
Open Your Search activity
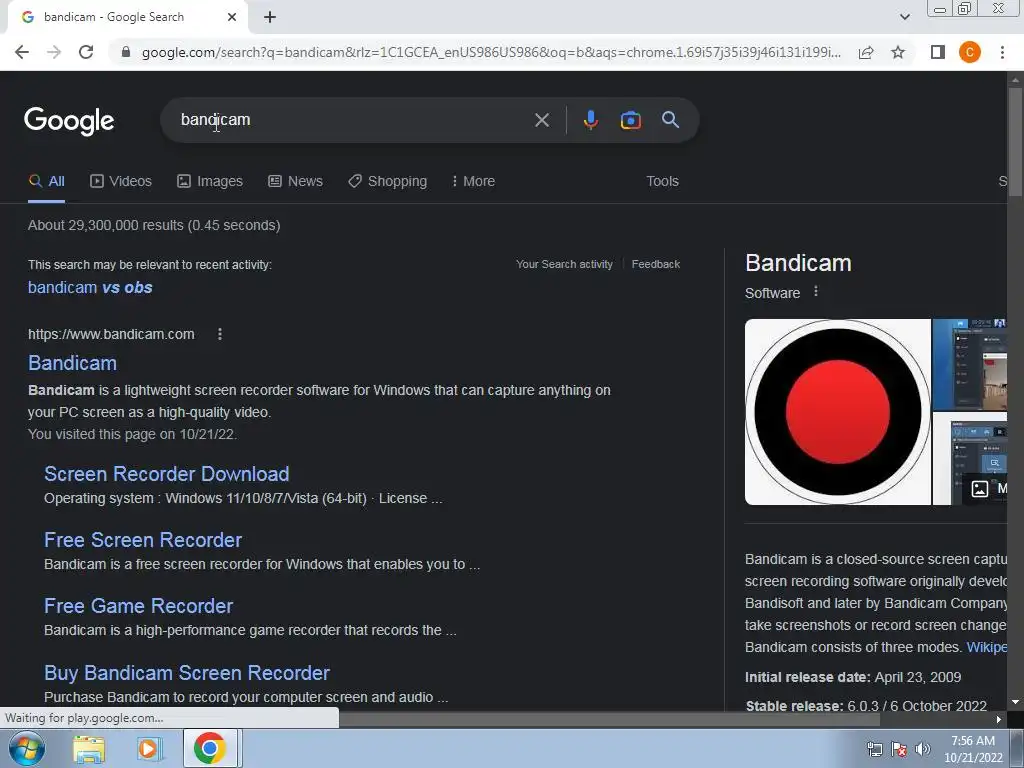564,264
